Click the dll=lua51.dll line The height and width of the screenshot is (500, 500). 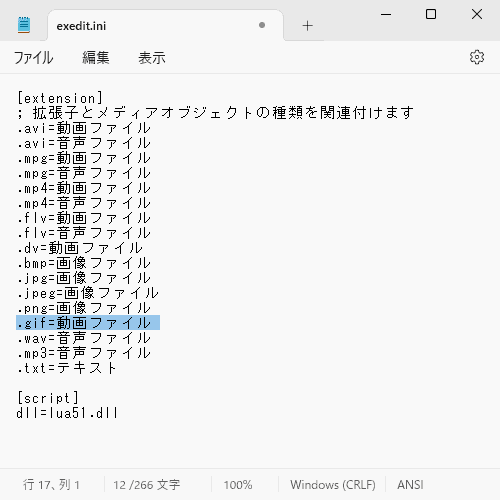point(67,413)
